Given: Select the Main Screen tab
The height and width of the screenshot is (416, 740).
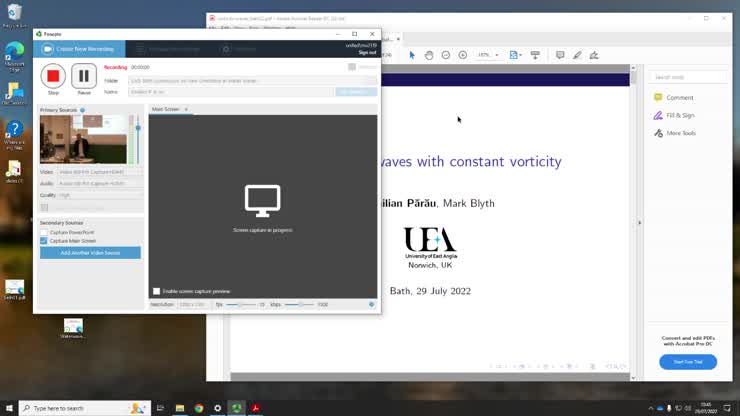Looking at the screenshot, I should click(165, 109).
